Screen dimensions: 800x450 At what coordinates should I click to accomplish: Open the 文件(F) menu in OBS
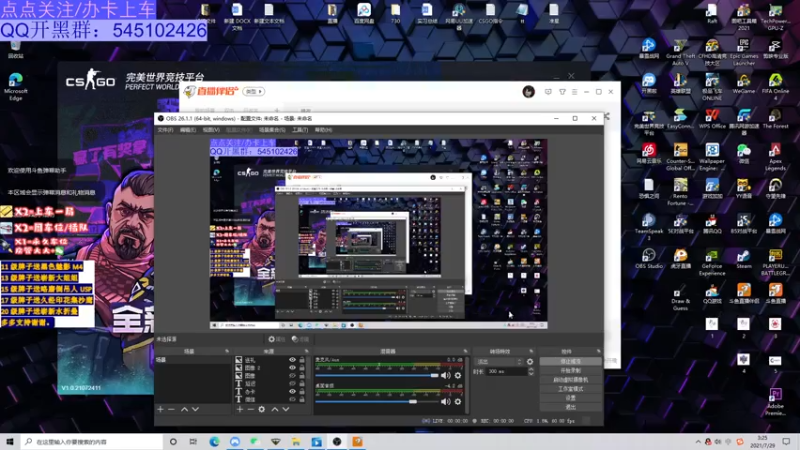coord(165,130)
